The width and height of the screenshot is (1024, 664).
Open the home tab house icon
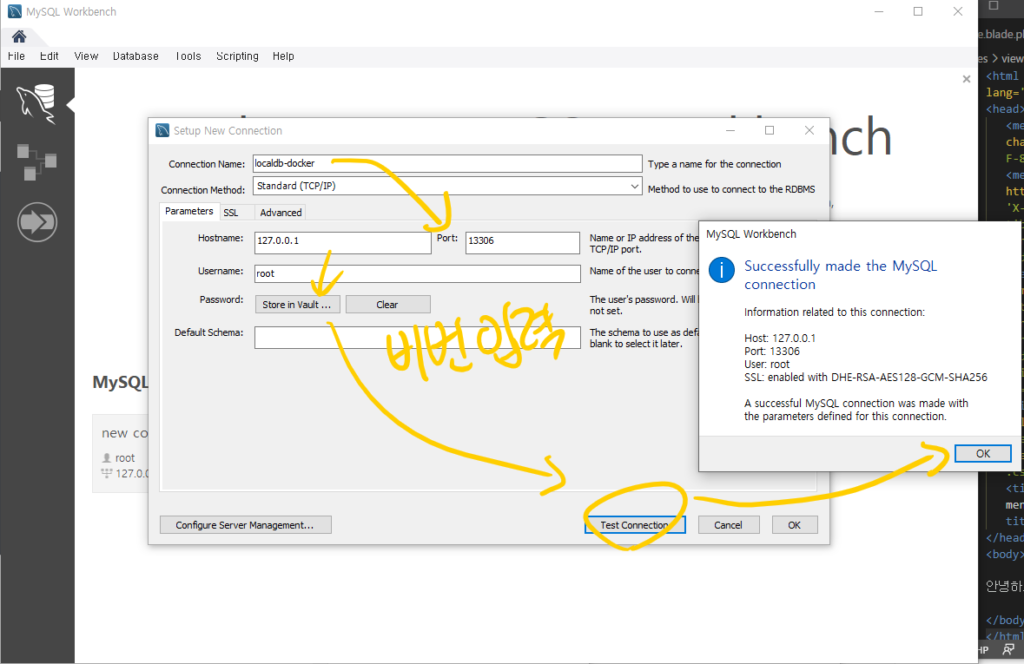19,37
